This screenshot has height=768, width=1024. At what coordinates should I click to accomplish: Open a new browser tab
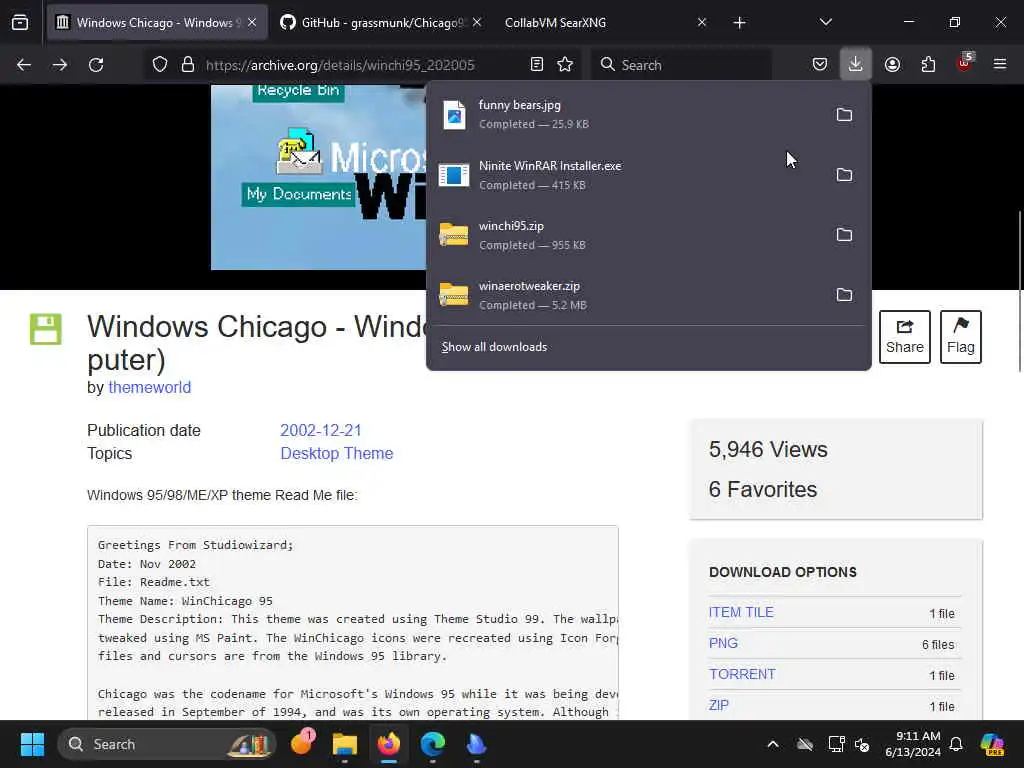tap(739, 23)
